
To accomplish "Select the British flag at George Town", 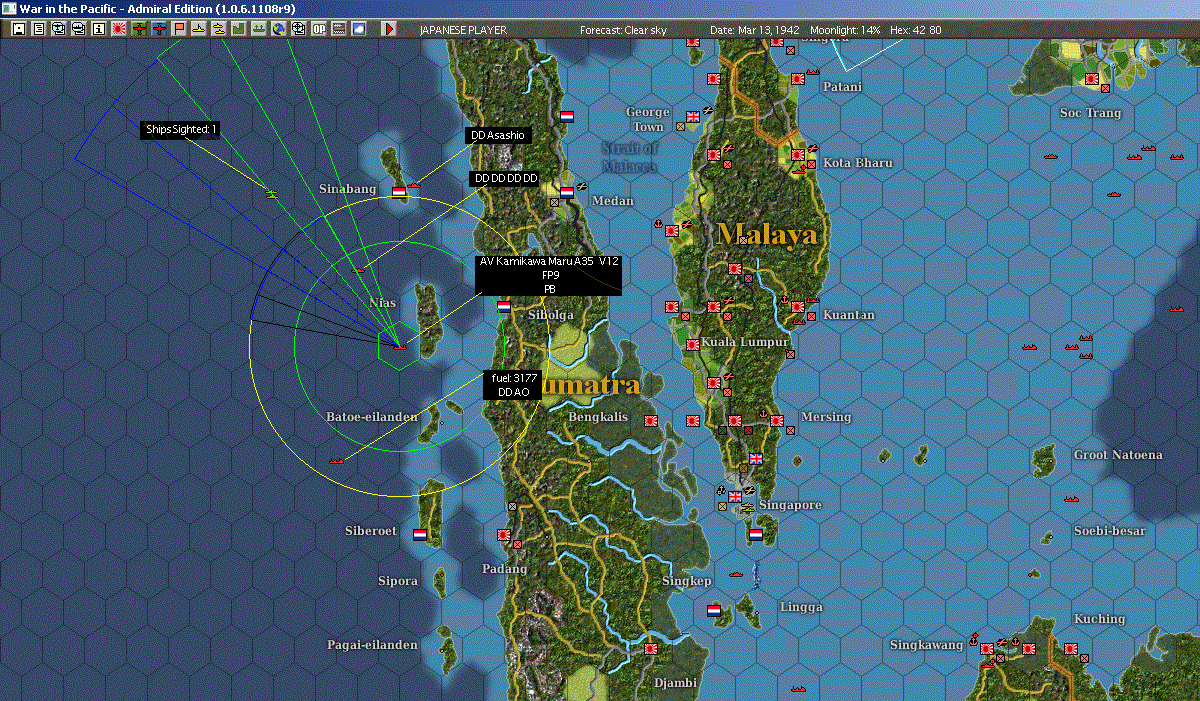I will point(693,116).
